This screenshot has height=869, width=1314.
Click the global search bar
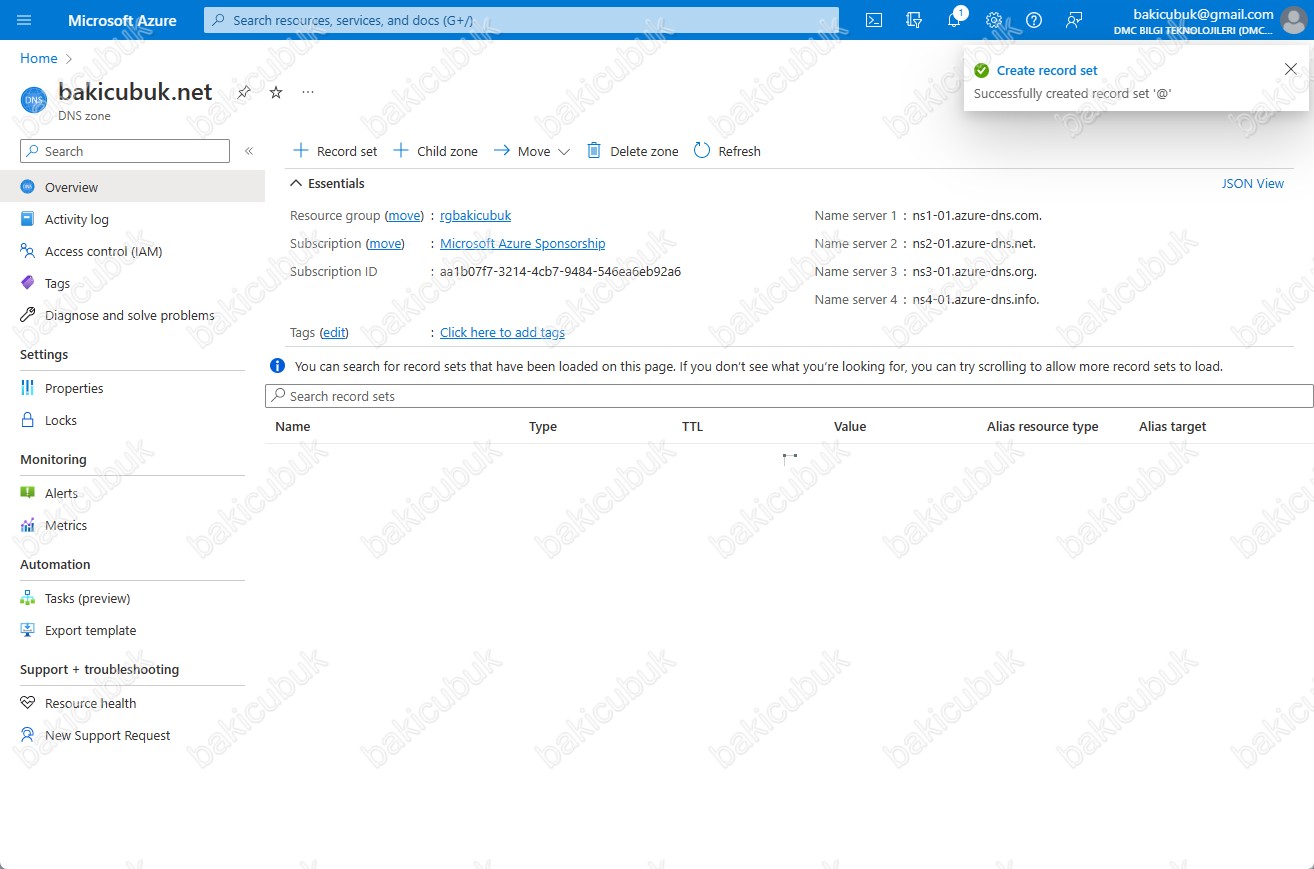(x=521, y=20)
